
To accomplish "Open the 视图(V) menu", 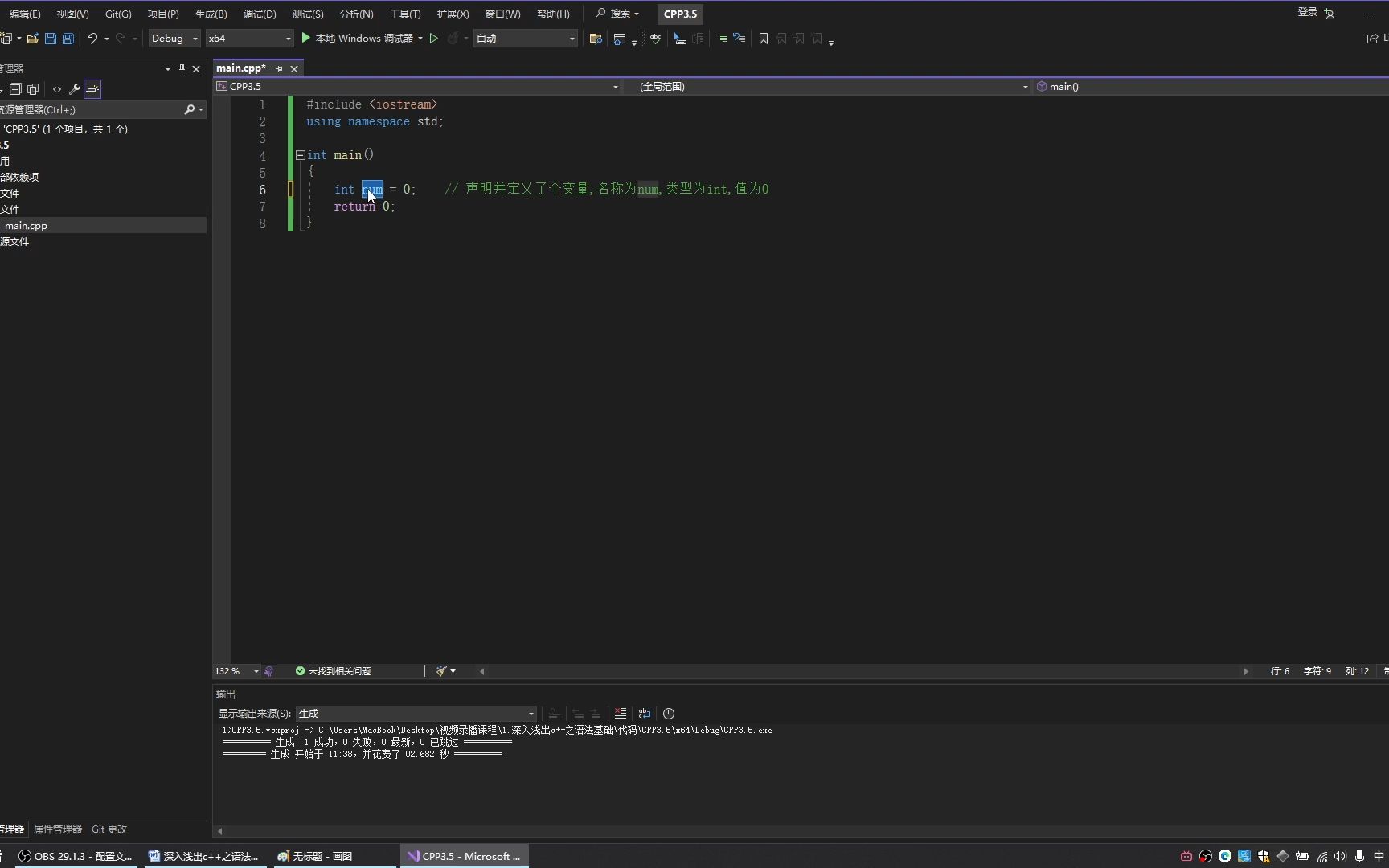I will (x=72, y=14).
